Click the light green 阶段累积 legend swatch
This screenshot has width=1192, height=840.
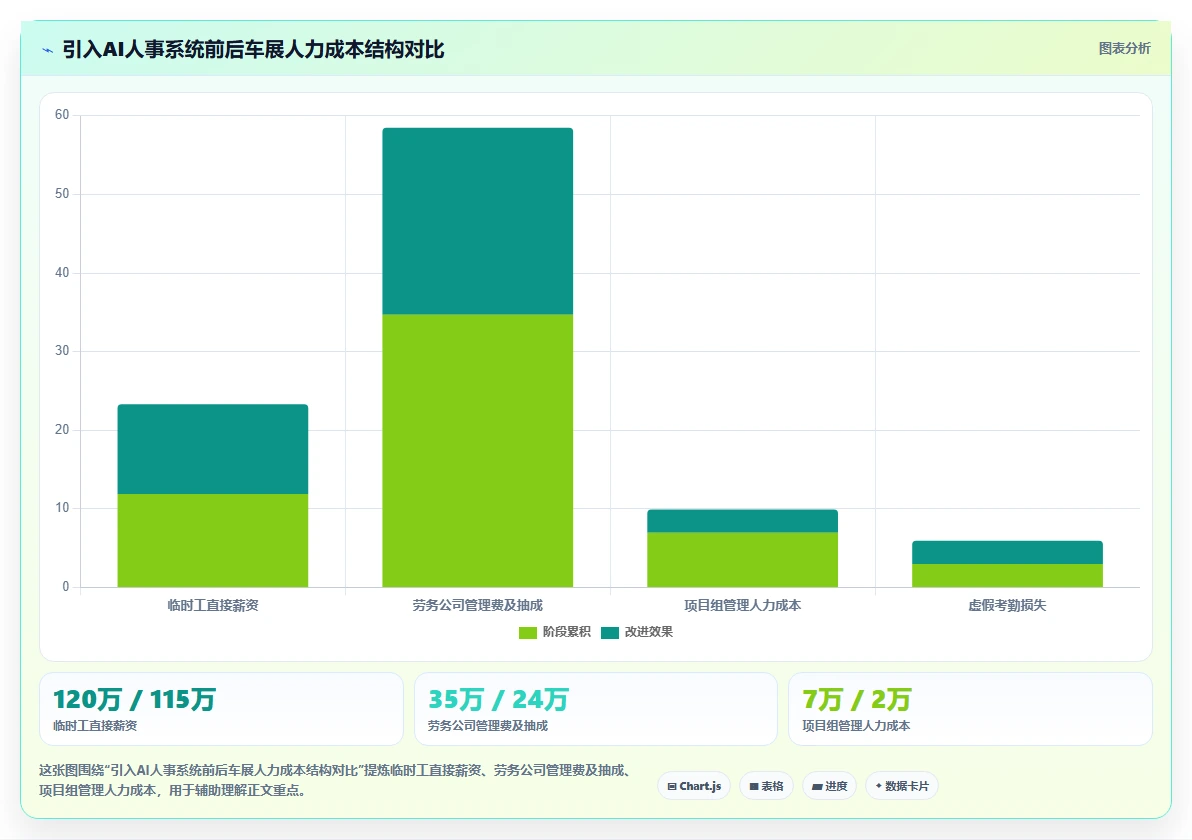tap(528, 632)
